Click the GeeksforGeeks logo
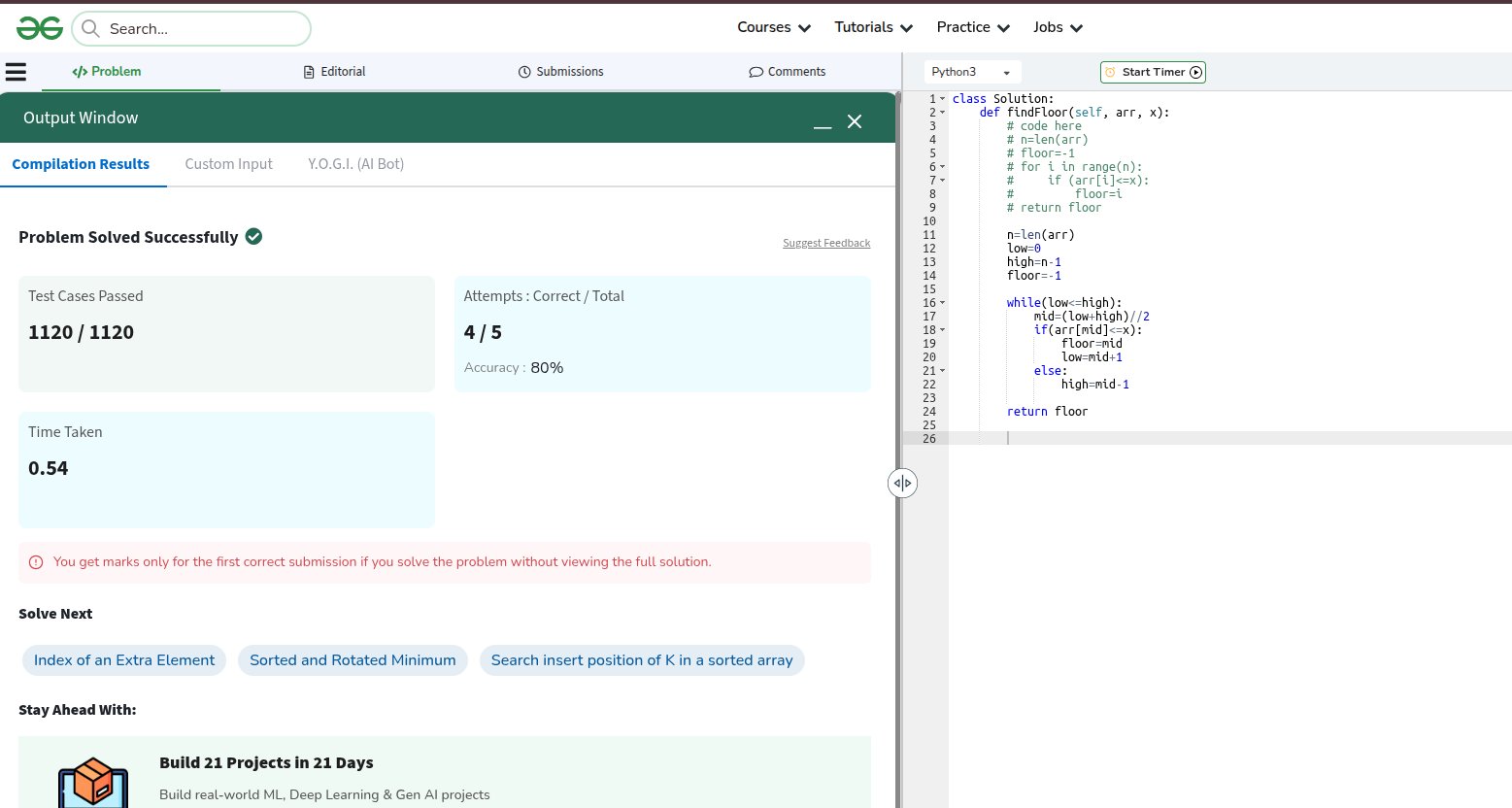This screenshot has height=808, width=1512. point(40,28)
